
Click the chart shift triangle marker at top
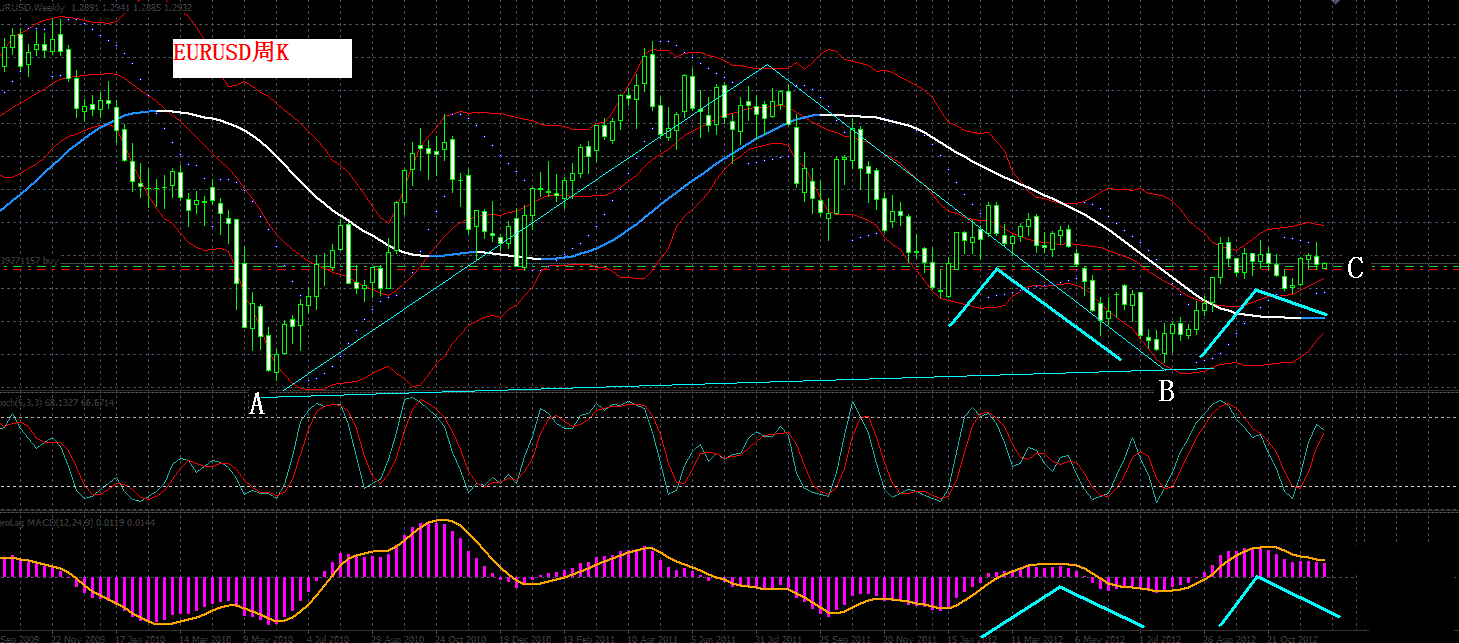pyautogui.click(x=1335, y=4)
